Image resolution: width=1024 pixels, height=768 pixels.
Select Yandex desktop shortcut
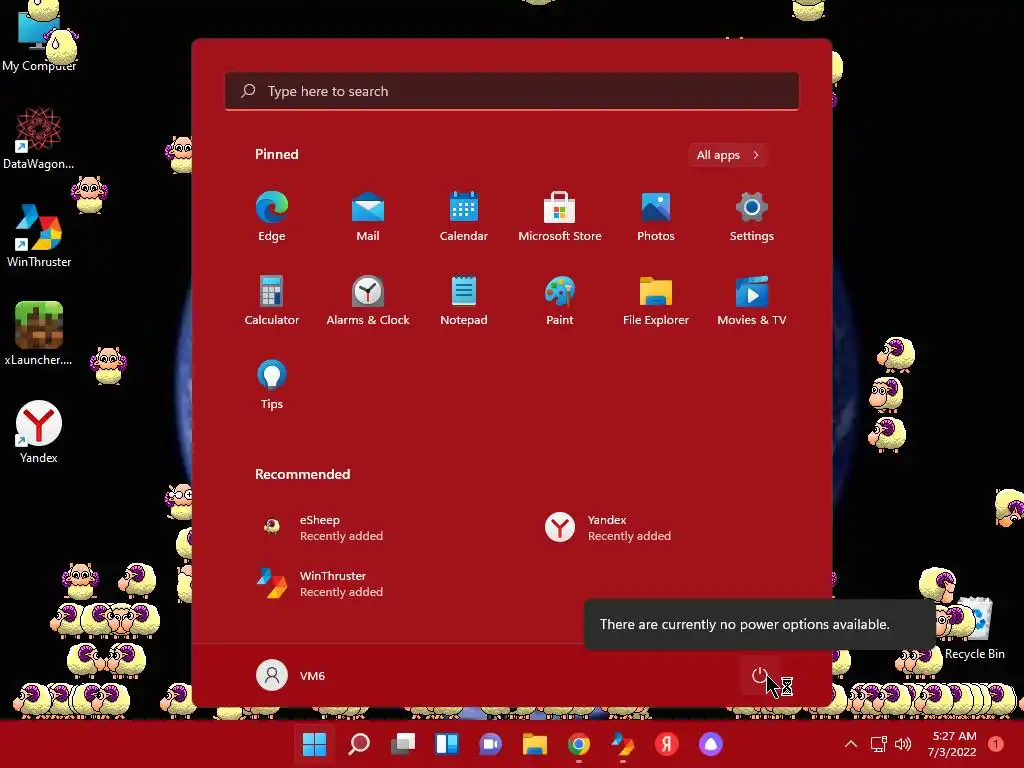tap(39, 432)
